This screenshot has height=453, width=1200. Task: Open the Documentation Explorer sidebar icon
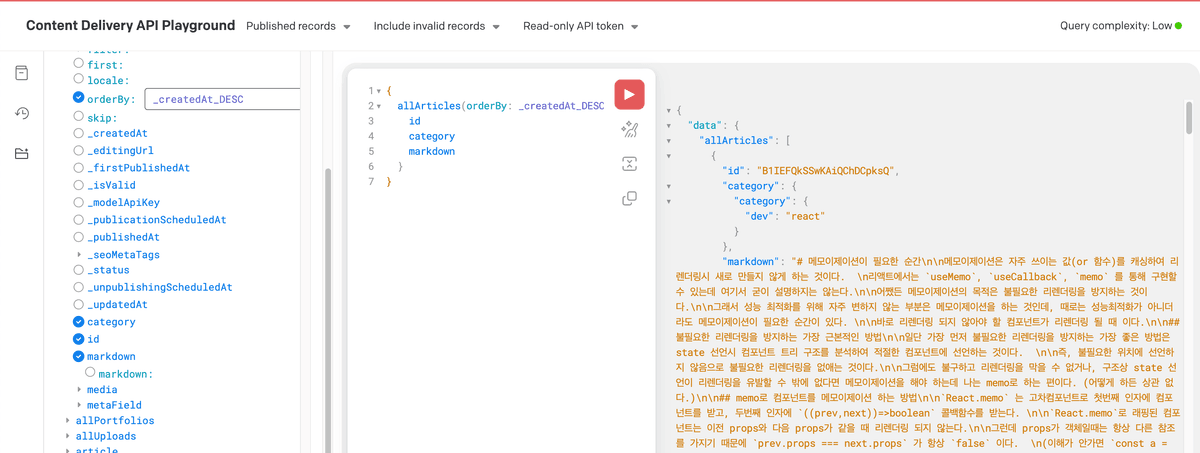[x=22, y=73]
